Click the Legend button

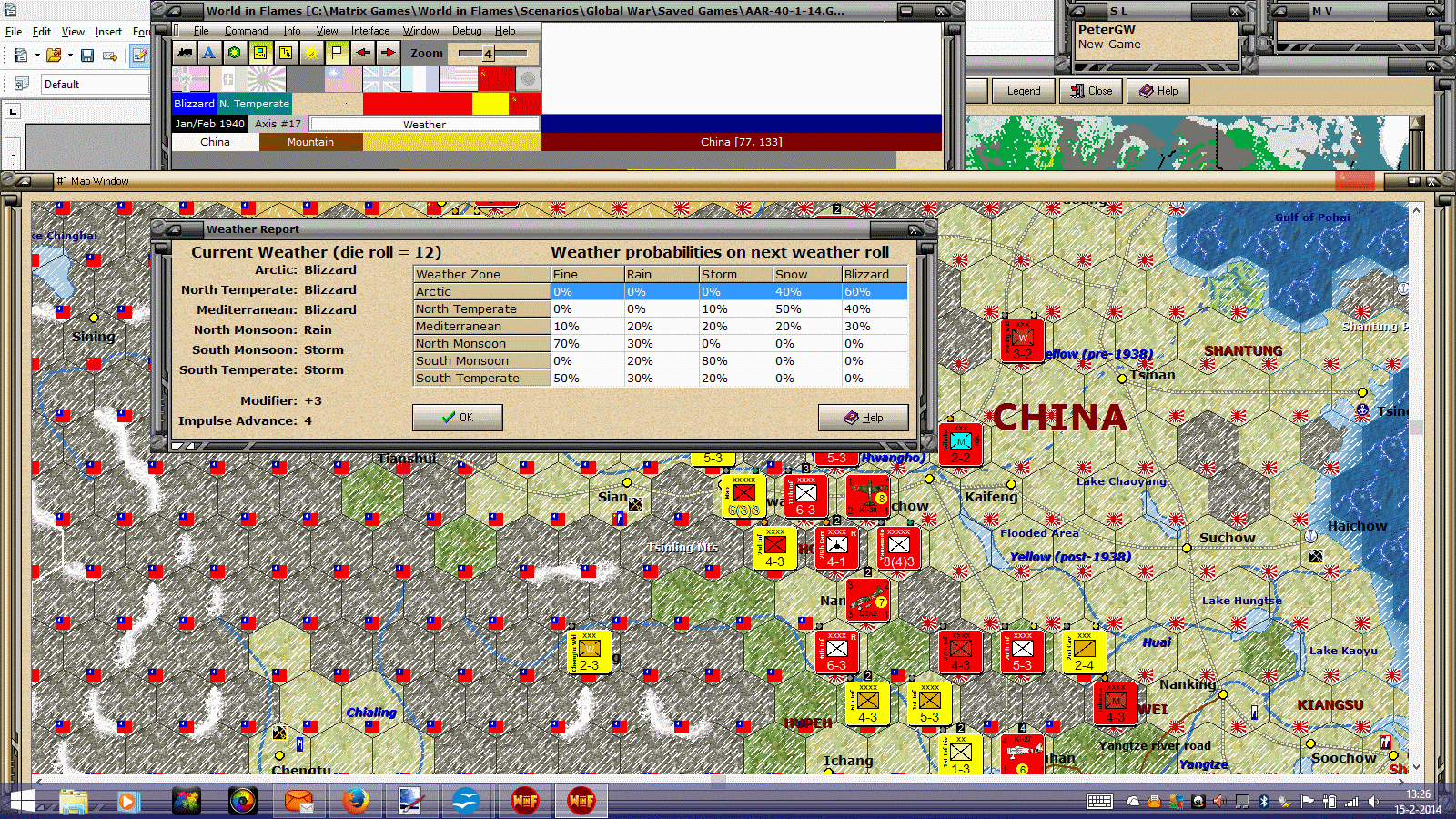point(1023,91)
